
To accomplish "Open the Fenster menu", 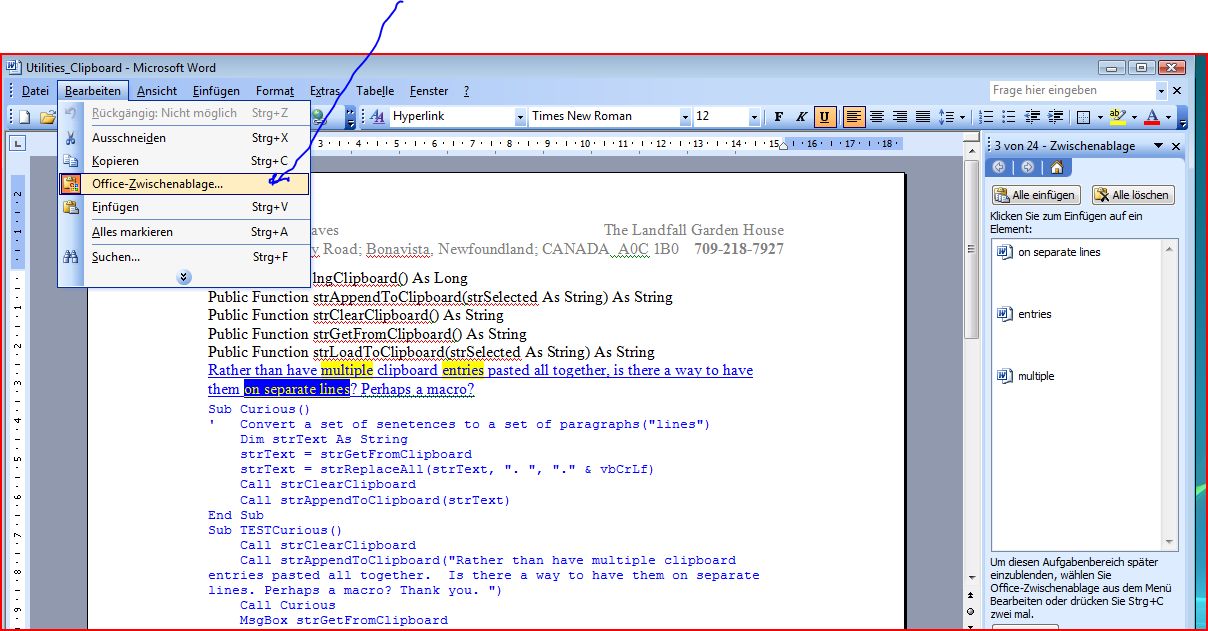I will coord(429,91).
